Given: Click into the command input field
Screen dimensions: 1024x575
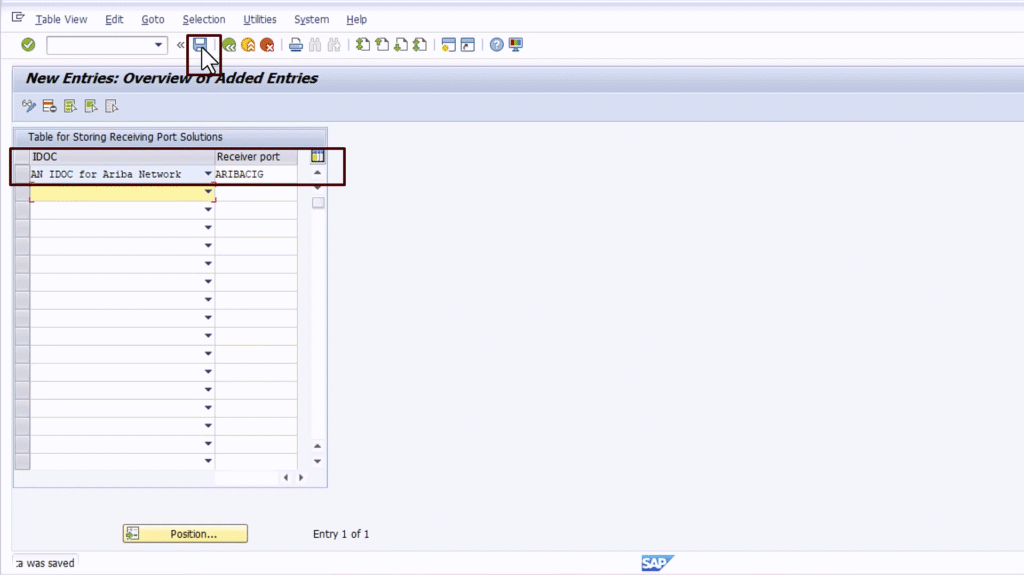Looking at the screenshot, I should coord(100,45).
